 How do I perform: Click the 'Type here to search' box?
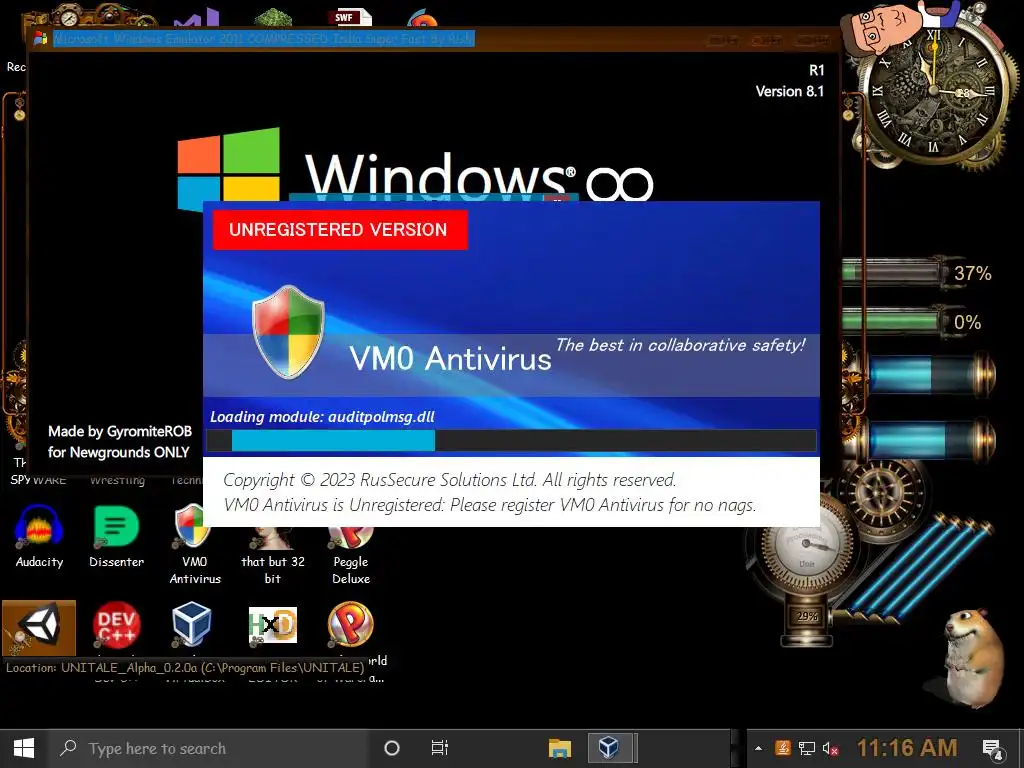pos(209,748)
